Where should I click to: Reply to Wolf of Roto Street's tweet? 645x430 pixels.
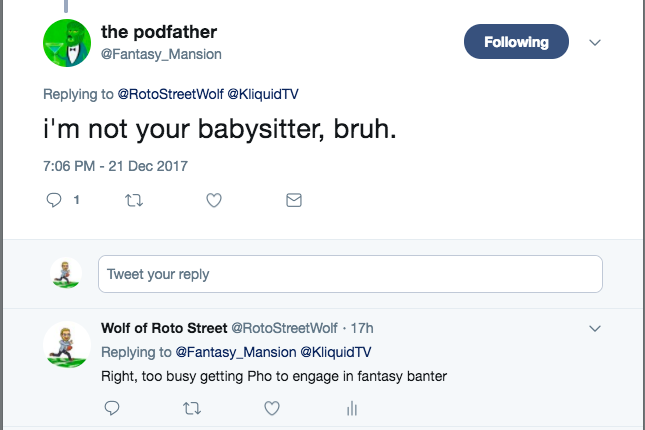click(x=112, y=408)
